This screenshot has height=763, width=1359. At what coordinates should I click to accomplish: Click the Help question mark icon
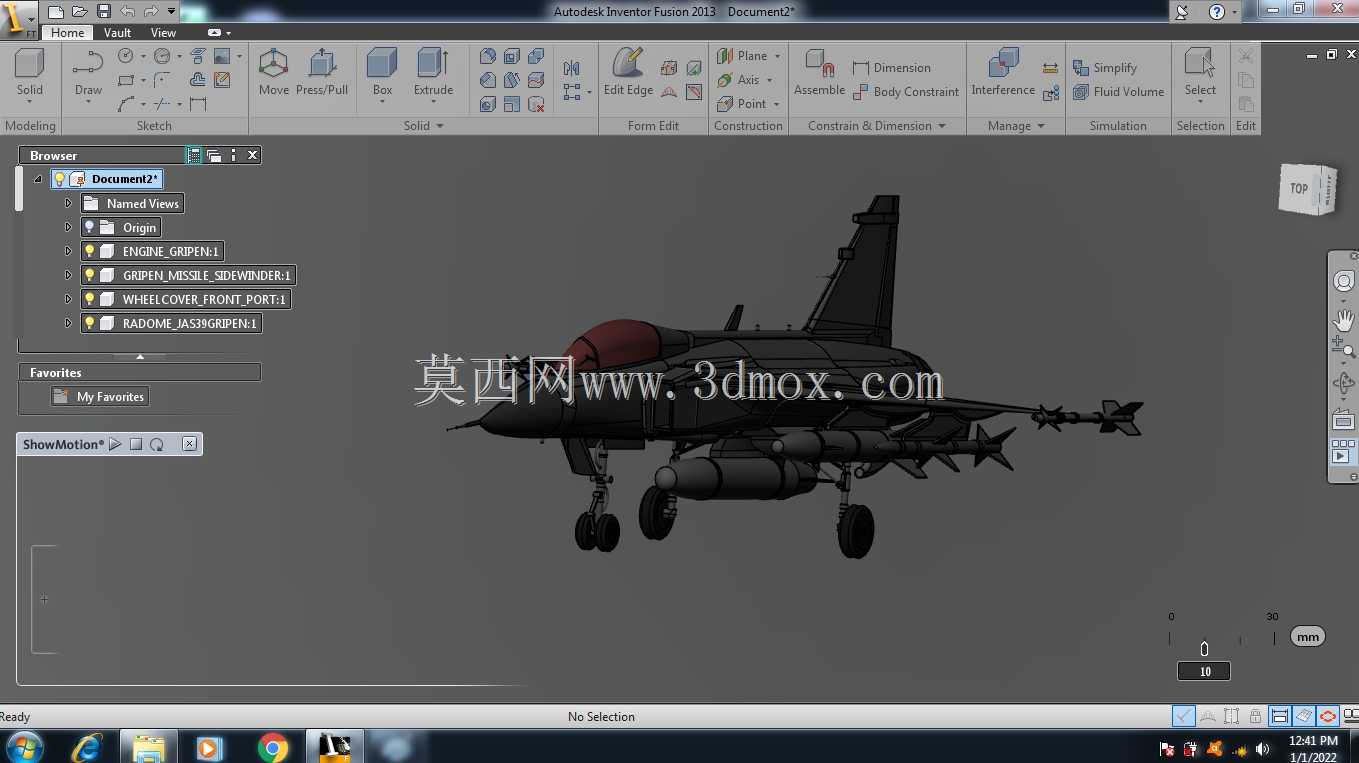tap(1217, 12)
